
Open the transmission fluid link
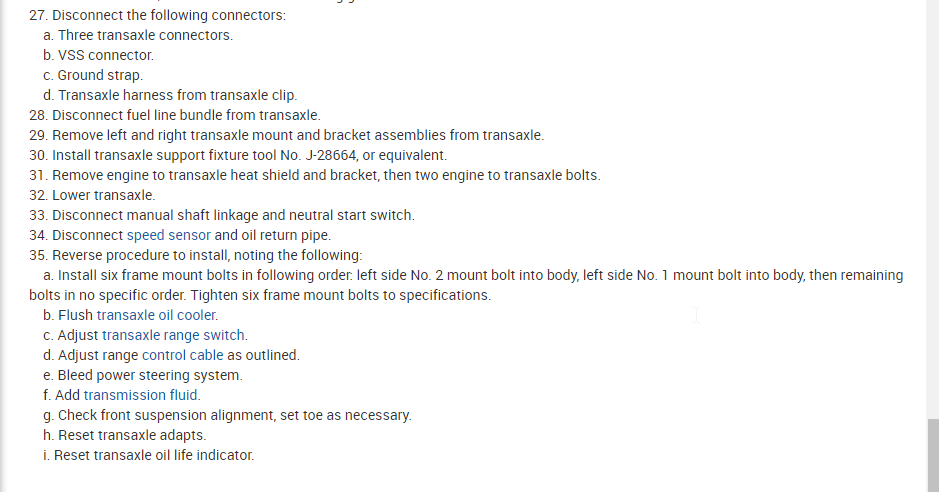[x=141, y=395]
